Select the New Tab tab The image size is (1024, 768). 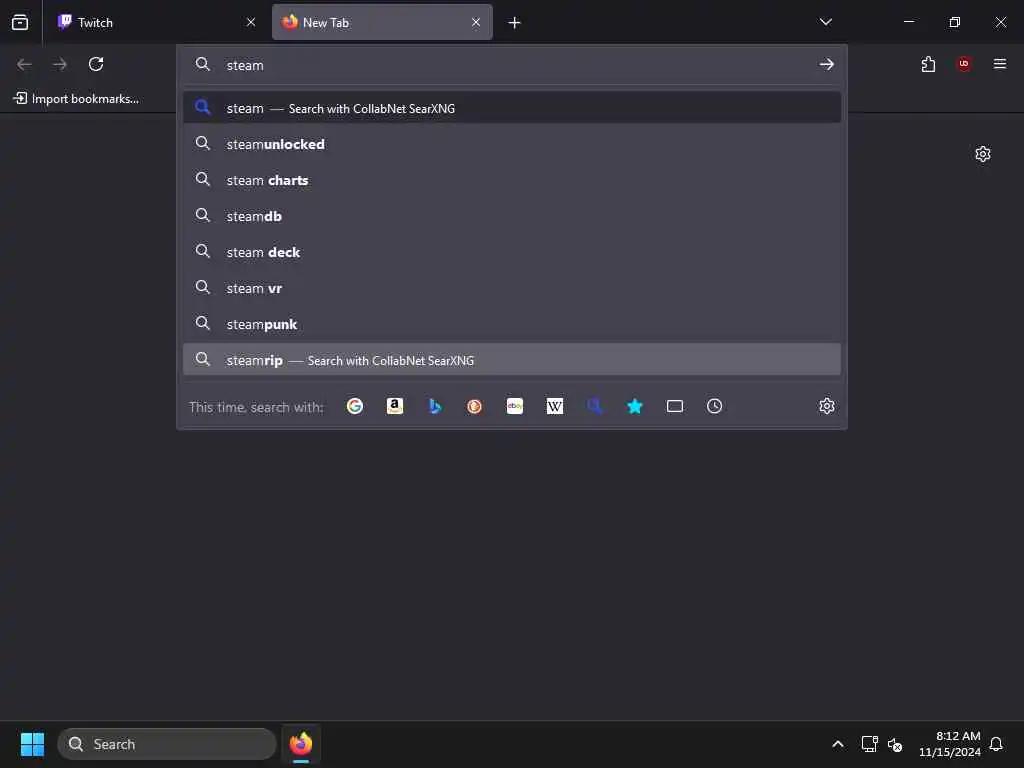[x=382, y=22]
